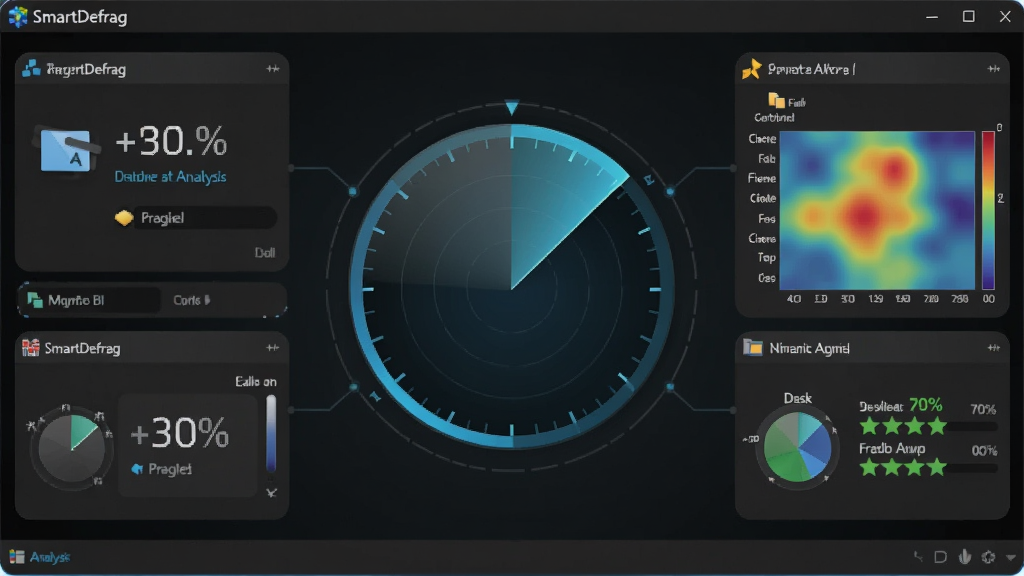The image size is (1024, 576).
Task: Click the folder icon beside Nimanic Agmil
Action: click(x=752, y=347)
